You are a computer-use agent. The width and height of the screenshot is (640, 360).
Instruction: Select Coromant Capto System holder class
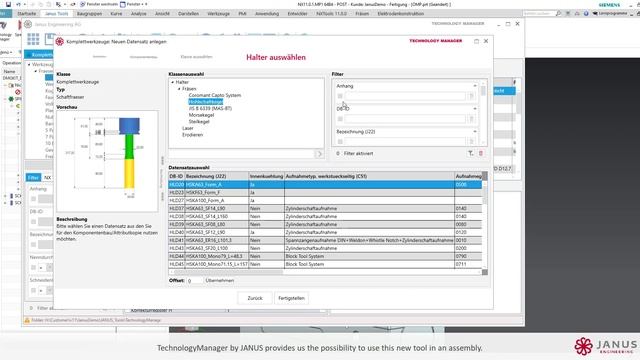pyautogui.click(x=215, y=96)
